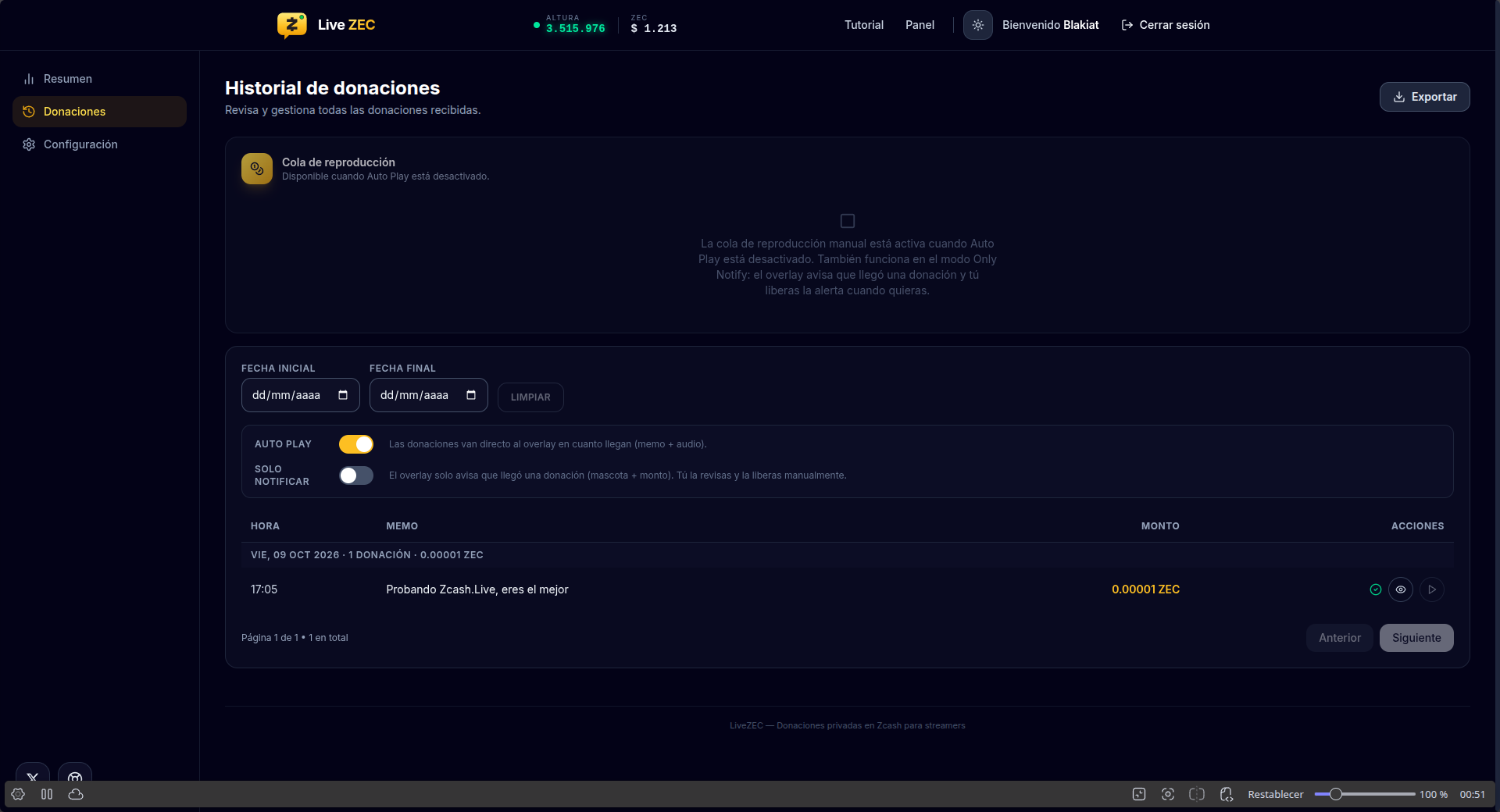This screenshot has height=812, width=1500.
Task: Click the rounded-square icon left of capture
Action: [x=1139, y=794]
